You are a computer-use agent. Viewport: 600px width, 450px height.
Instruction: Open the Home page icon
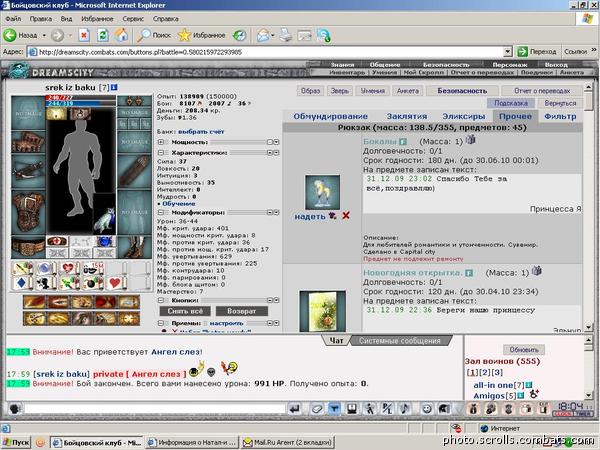[x=122, y=35]
